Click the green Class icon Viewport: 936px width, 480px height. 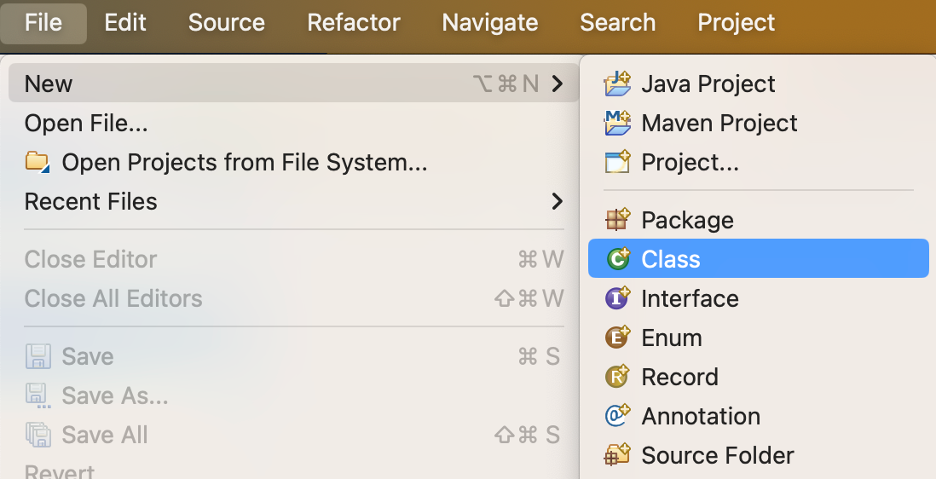[x=618, y=259]
